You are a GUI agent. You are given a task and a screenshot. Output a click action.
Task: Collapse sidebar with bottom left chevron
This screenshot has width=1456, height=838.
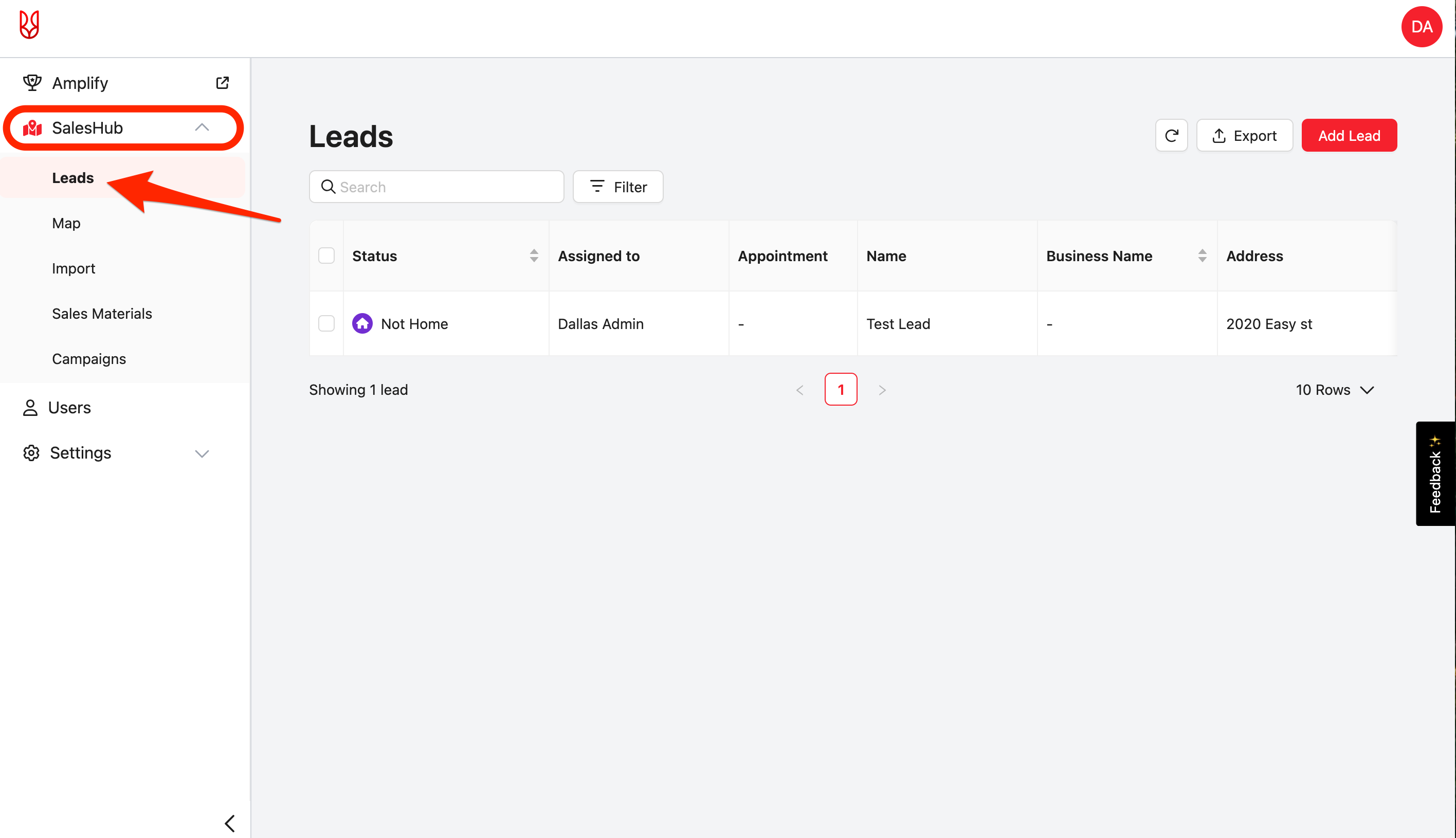click(x=230, y=823)
